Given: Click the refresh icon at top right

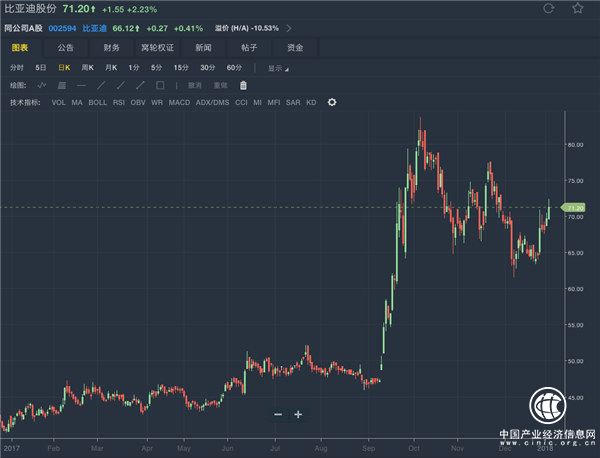Looking at the screenshot, I should tap(549, 9).
